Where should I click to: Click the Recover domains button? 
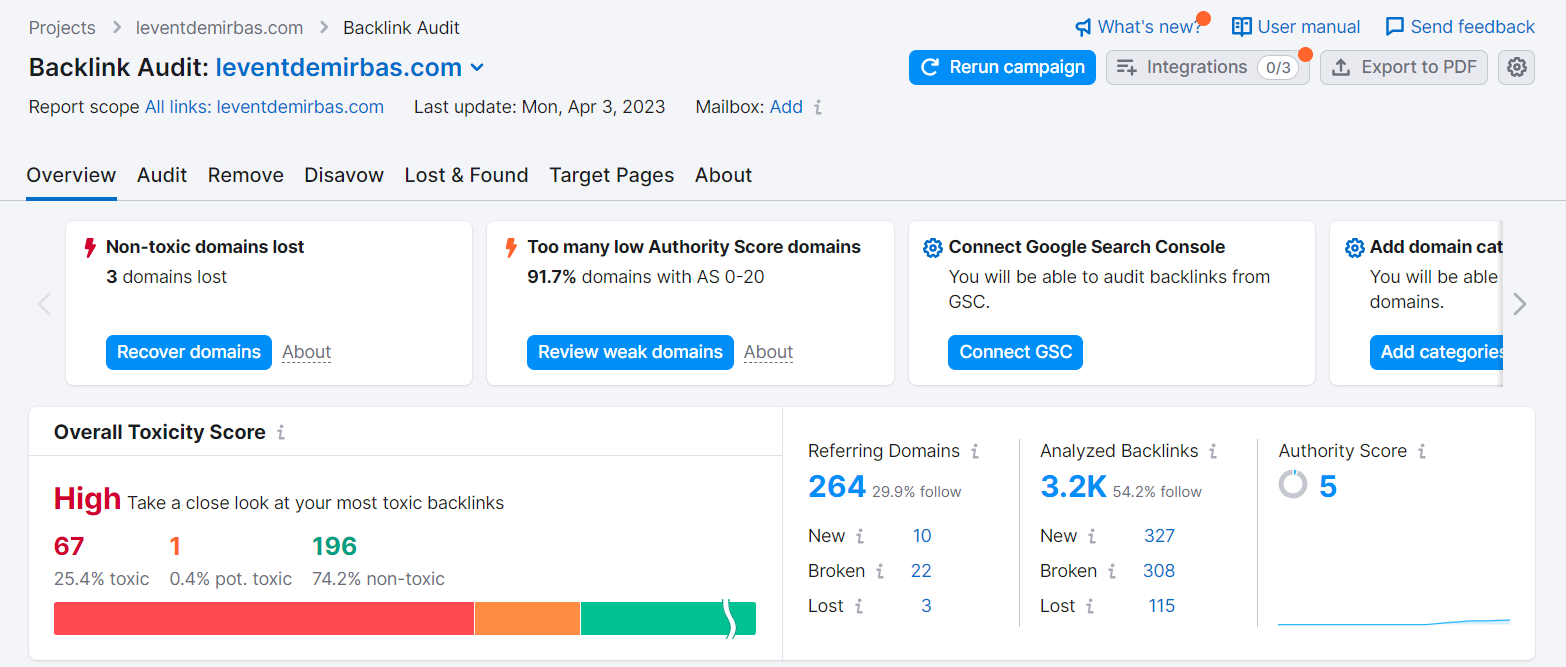[189, 352]
